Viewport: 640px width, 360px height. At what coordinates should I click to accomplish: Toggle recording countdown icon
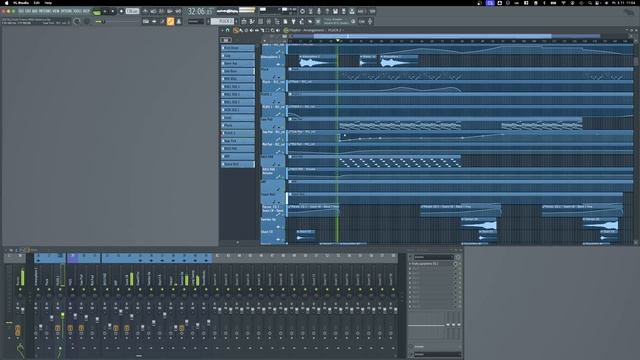point(161,11)
